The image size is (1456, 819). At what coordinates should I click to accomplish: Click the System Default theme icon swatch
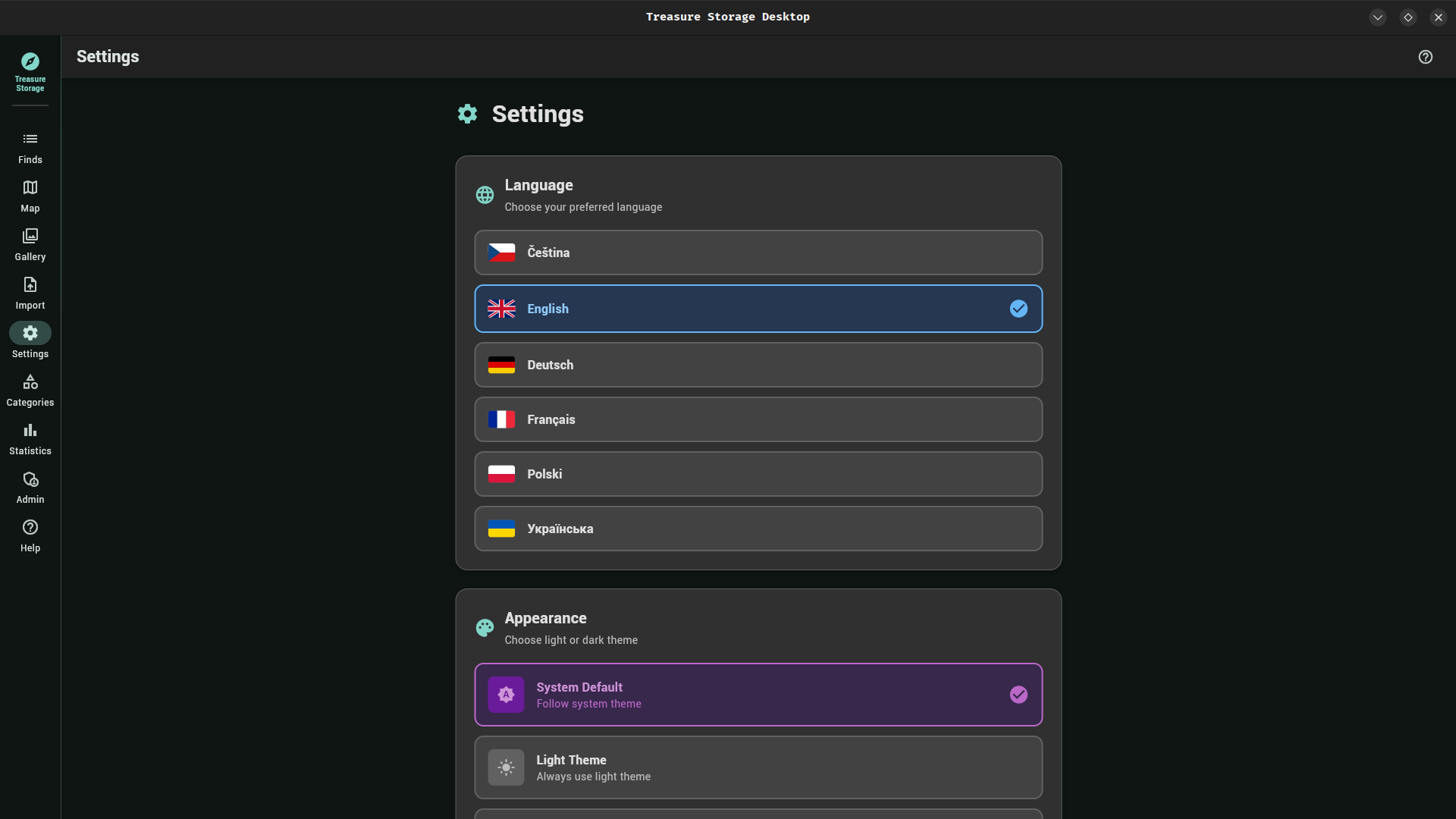pyautogui.click(x=506, y=694)
